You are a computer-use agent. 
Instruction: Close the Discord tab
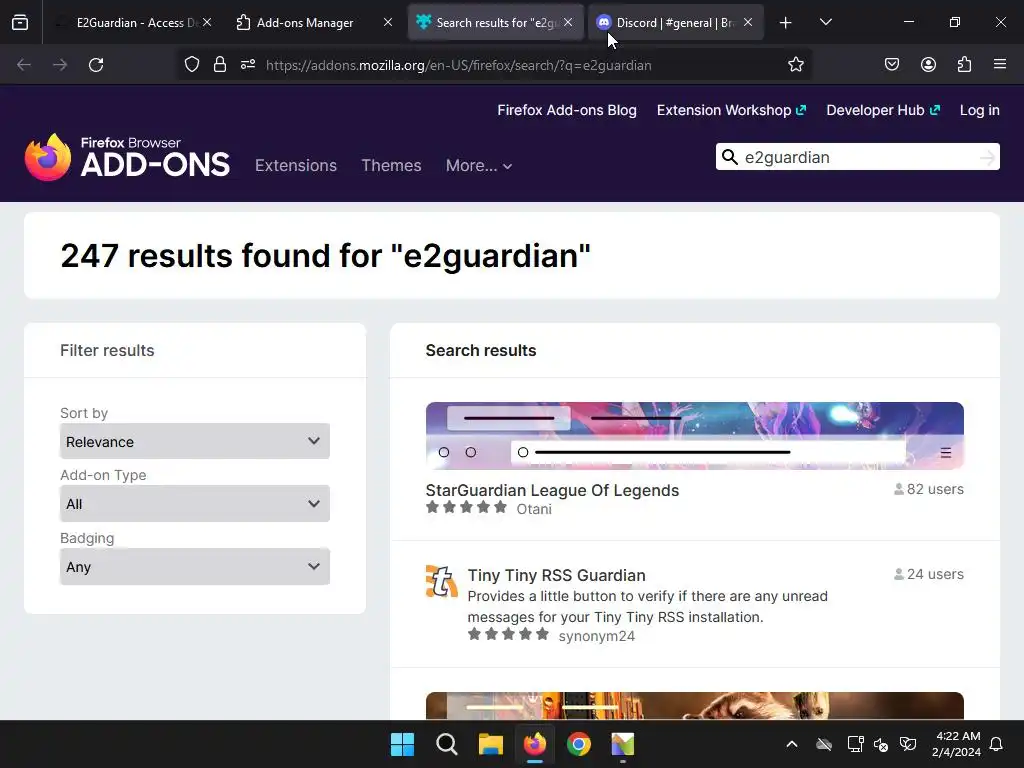748,22
